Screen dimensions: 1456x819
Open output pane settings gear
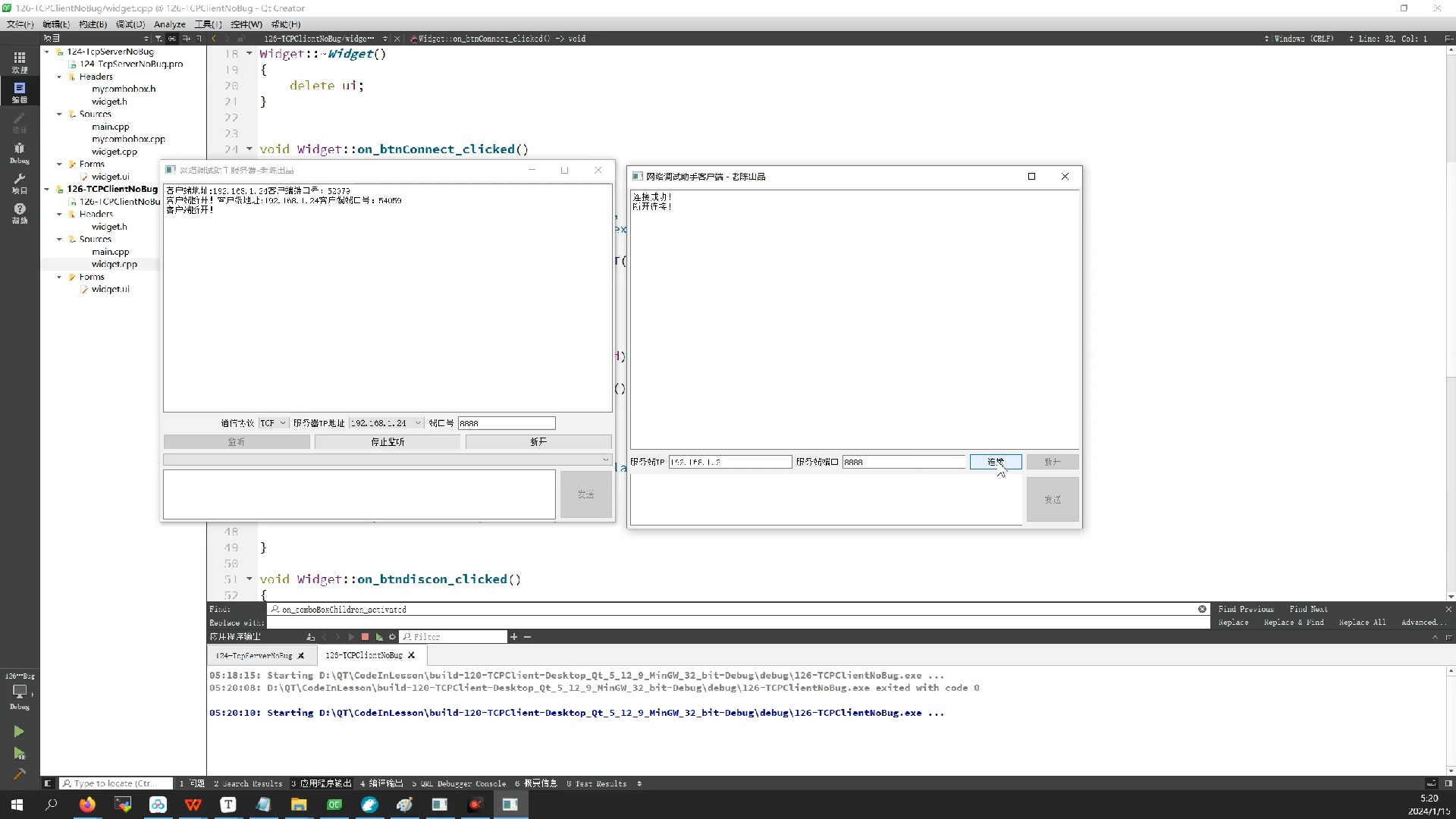pos(392,637)
